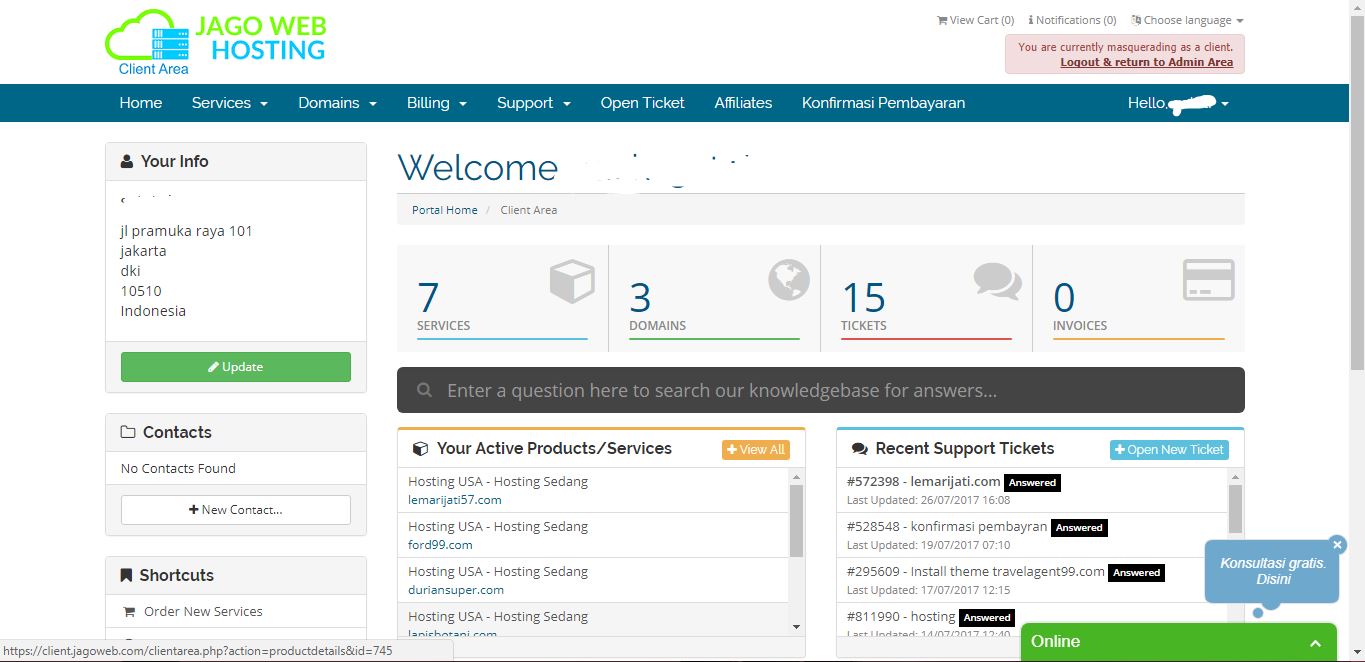The width and height of the screenshot is (1365, 662).
Task: Open ticket #528548 konfirmasi pembayran
Action: (x=1032, y=535)
